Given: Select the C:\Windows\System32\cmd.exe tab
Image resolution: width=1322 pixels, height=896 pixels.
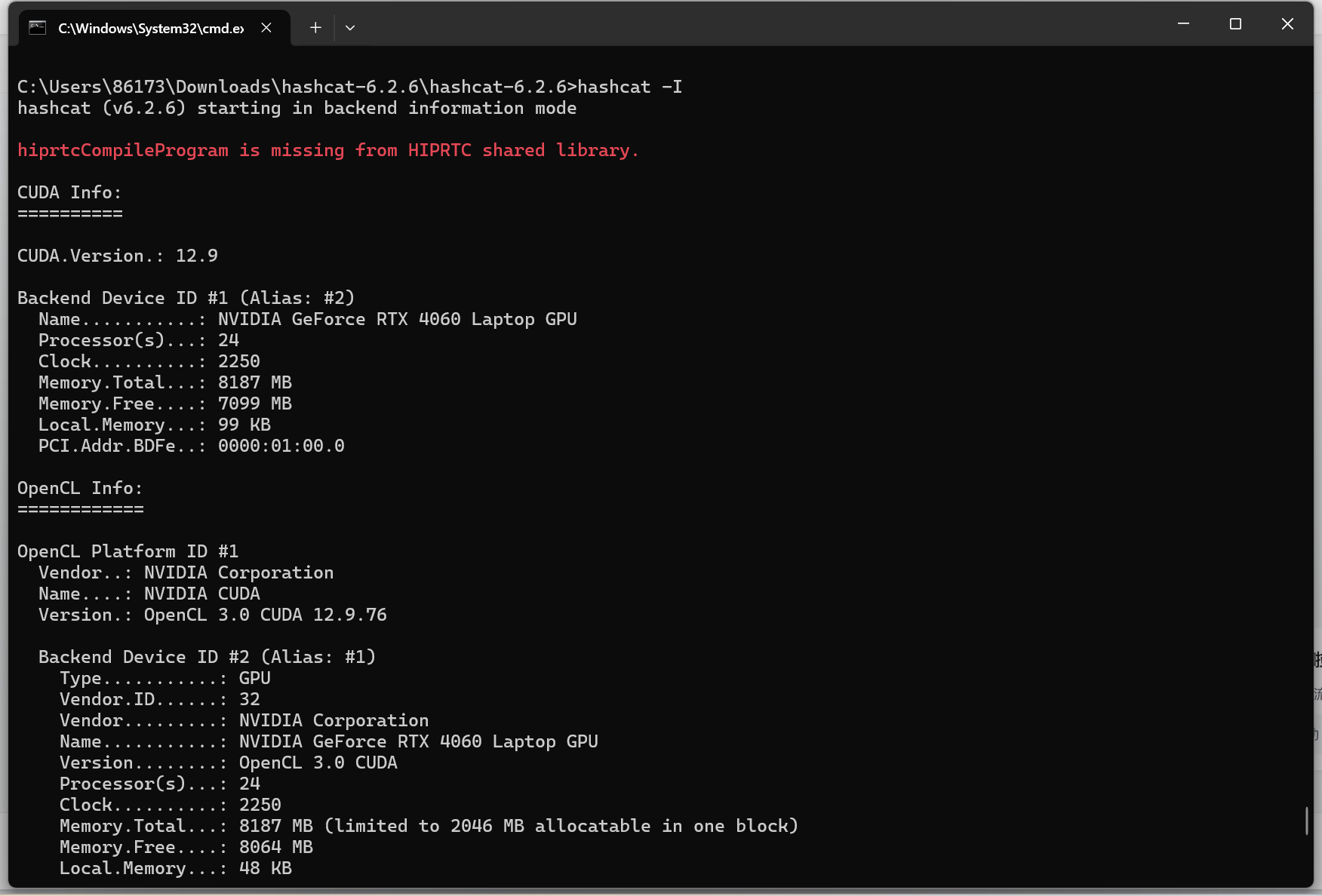Looking at the screenshot, I should [x=149, y=27].
